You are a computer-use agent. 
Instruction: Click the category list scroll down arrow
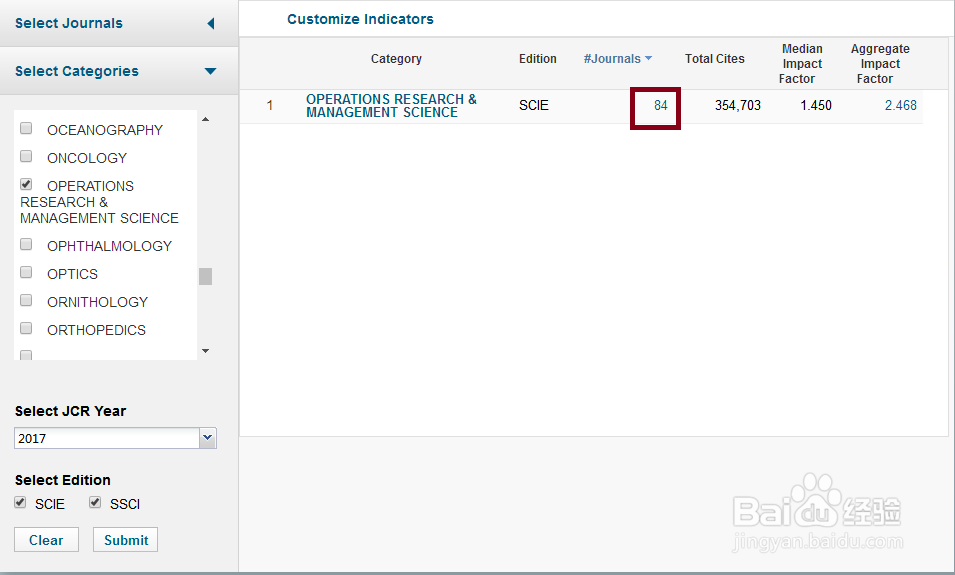coord(205,351)
